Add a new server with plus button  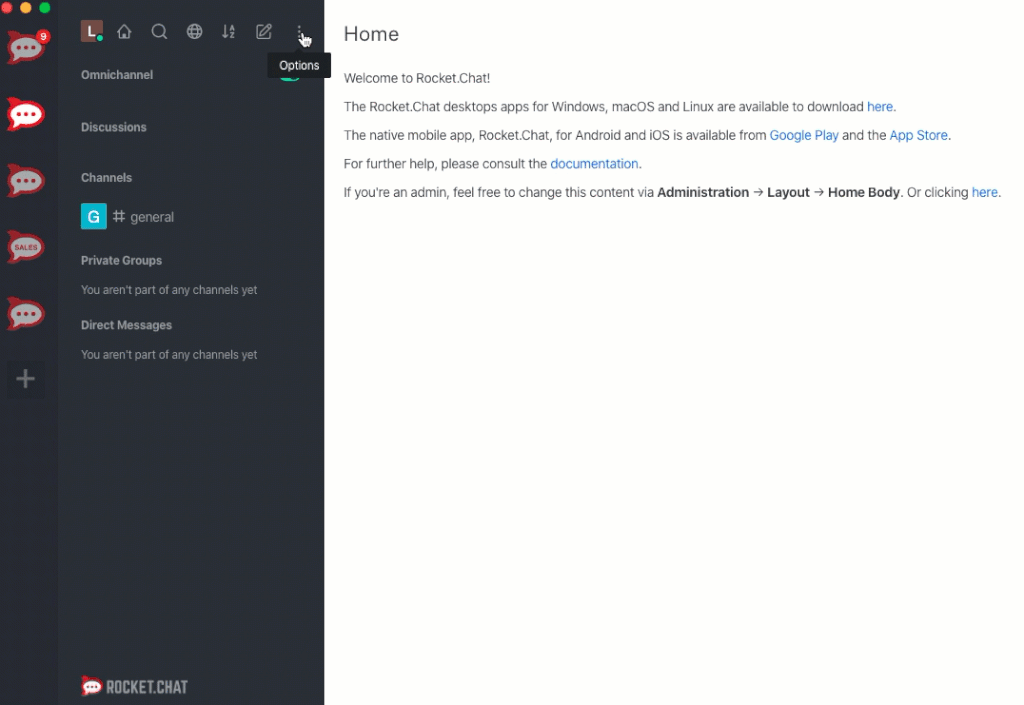25,379
